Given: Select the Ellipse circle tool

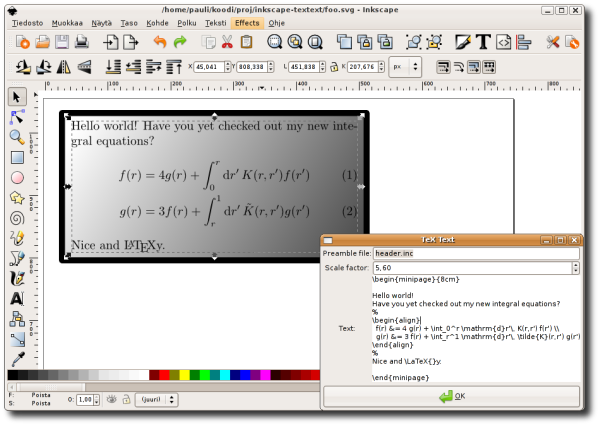Looking at the screenshot, I should point(17,178).
